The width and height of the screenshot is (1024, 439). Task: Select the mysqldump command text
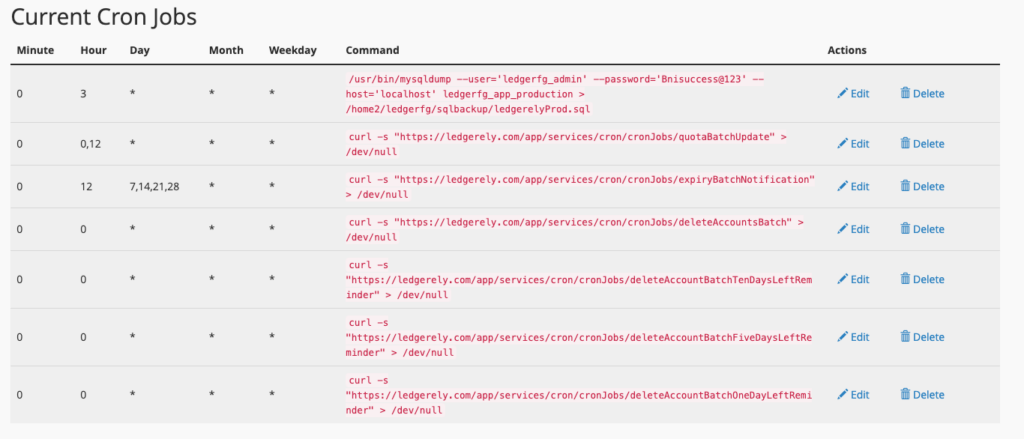click(554, 94)
